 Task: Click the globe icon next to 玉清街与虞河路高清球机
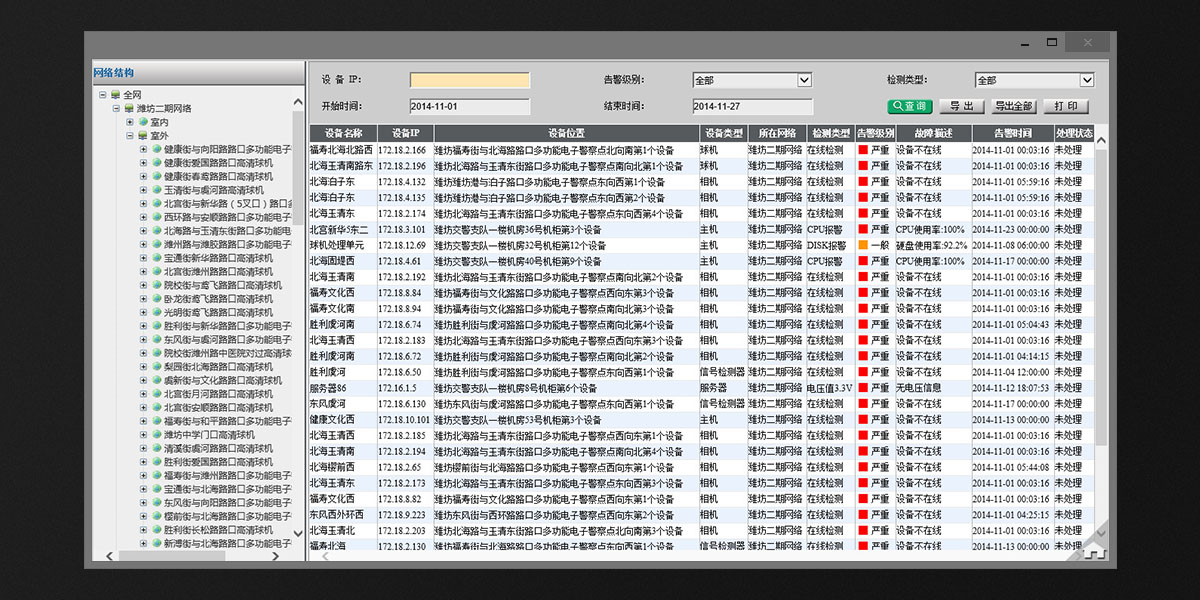point(156,190)
